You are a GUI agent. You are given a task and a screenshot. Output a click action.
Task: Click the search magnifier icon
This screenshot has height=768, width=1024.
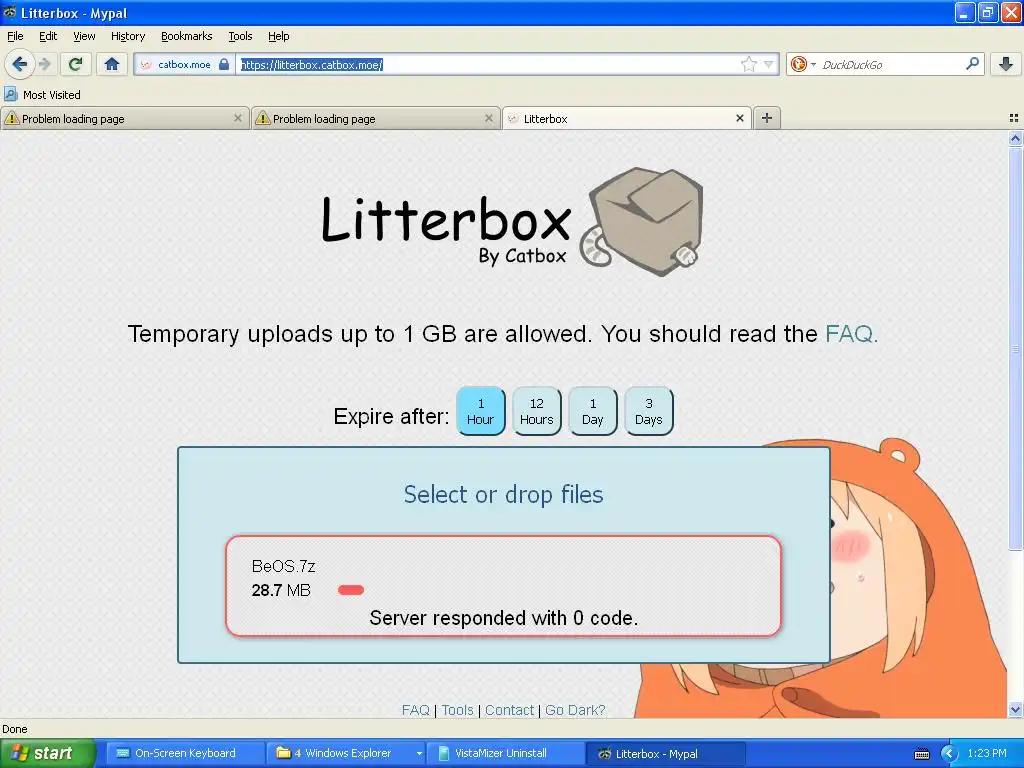click(x=972, y=64)
